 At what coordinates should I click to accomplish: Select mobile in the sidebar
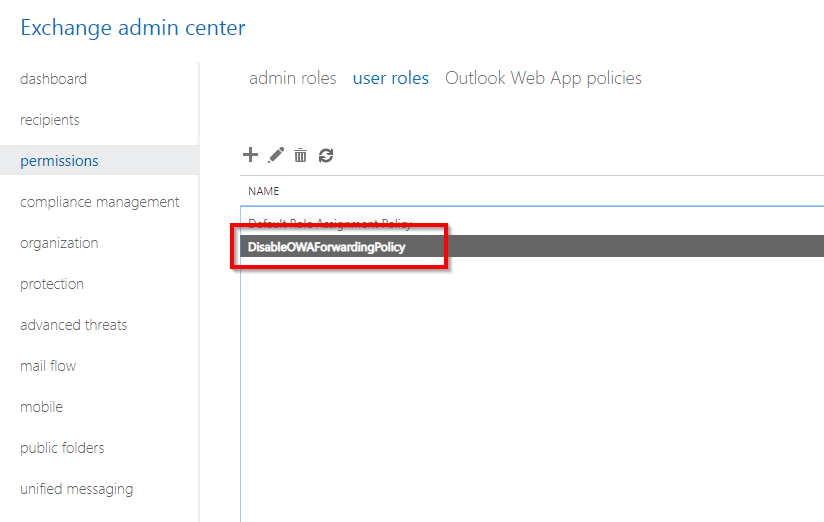pos(41,407)
